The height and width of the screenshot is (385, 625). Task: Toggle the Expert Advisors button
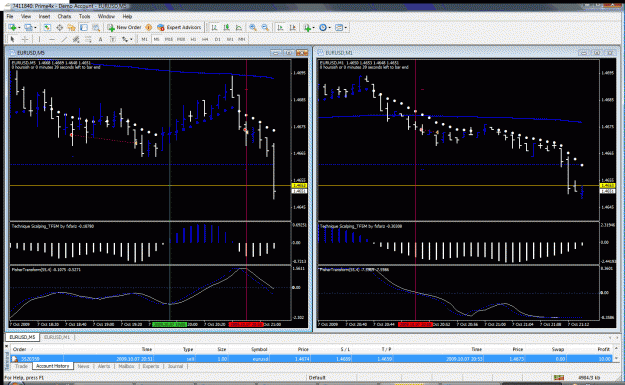(179, 28)
